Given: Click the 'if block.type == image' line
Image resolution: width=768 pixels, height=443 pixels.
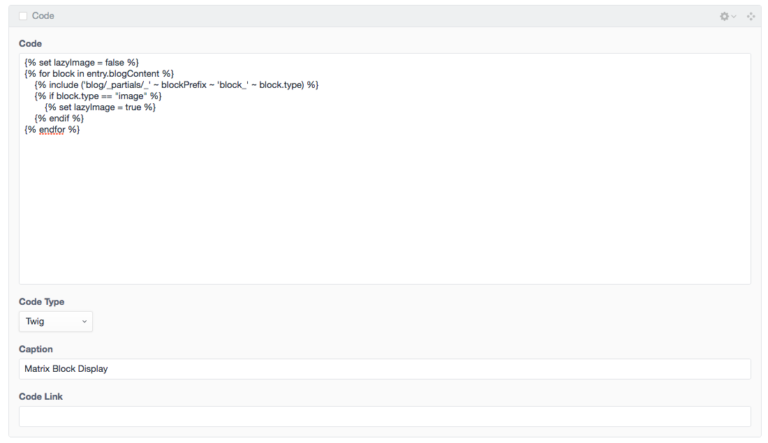Looking at the screenshot, I should pyautogui.click(x=98, y=95).
